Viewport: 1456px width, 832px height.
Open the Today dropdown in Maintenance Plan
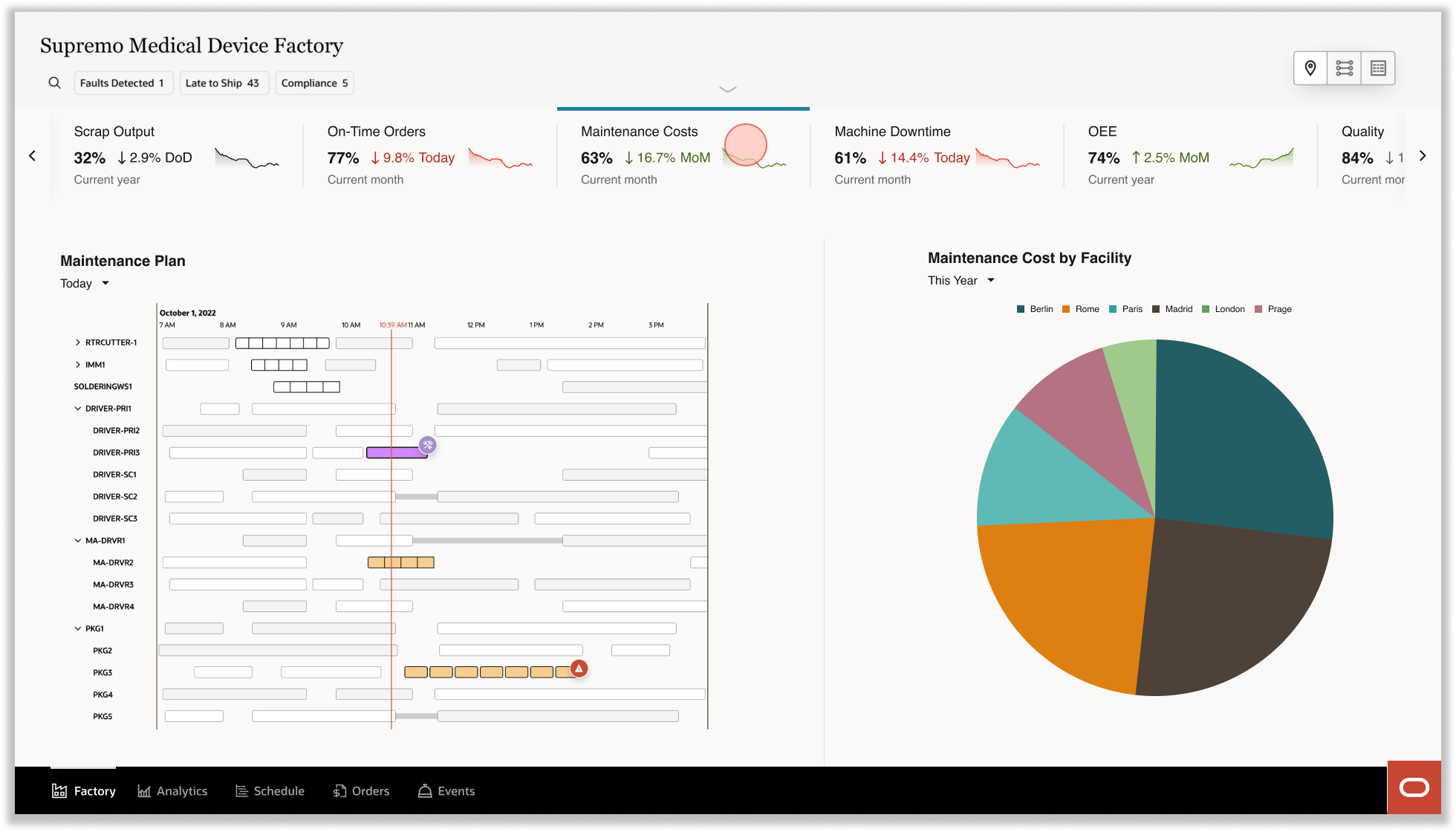tap(85, 284)
